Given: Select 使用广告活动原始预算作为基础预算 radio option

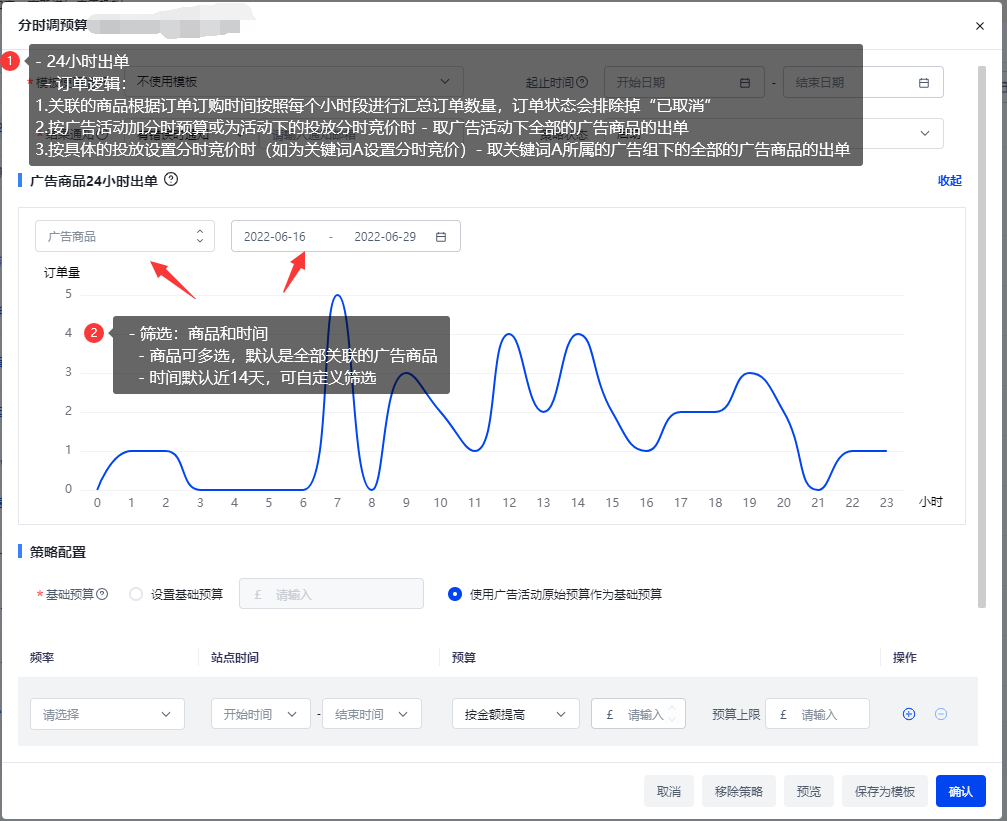Looking at the screenshot, I should (455, 594).
